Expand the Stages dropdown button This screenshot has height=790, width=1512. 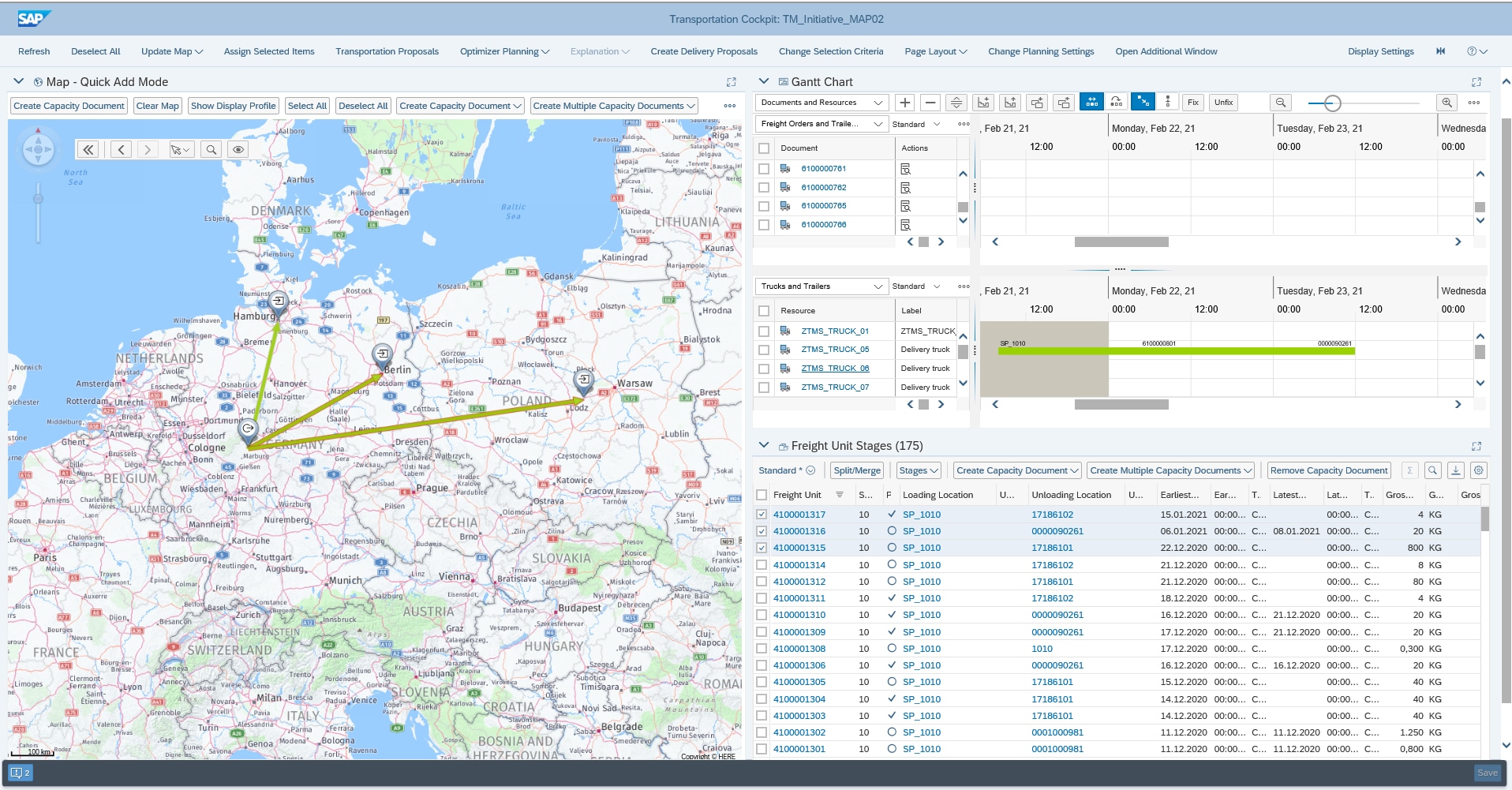(919, 470)
